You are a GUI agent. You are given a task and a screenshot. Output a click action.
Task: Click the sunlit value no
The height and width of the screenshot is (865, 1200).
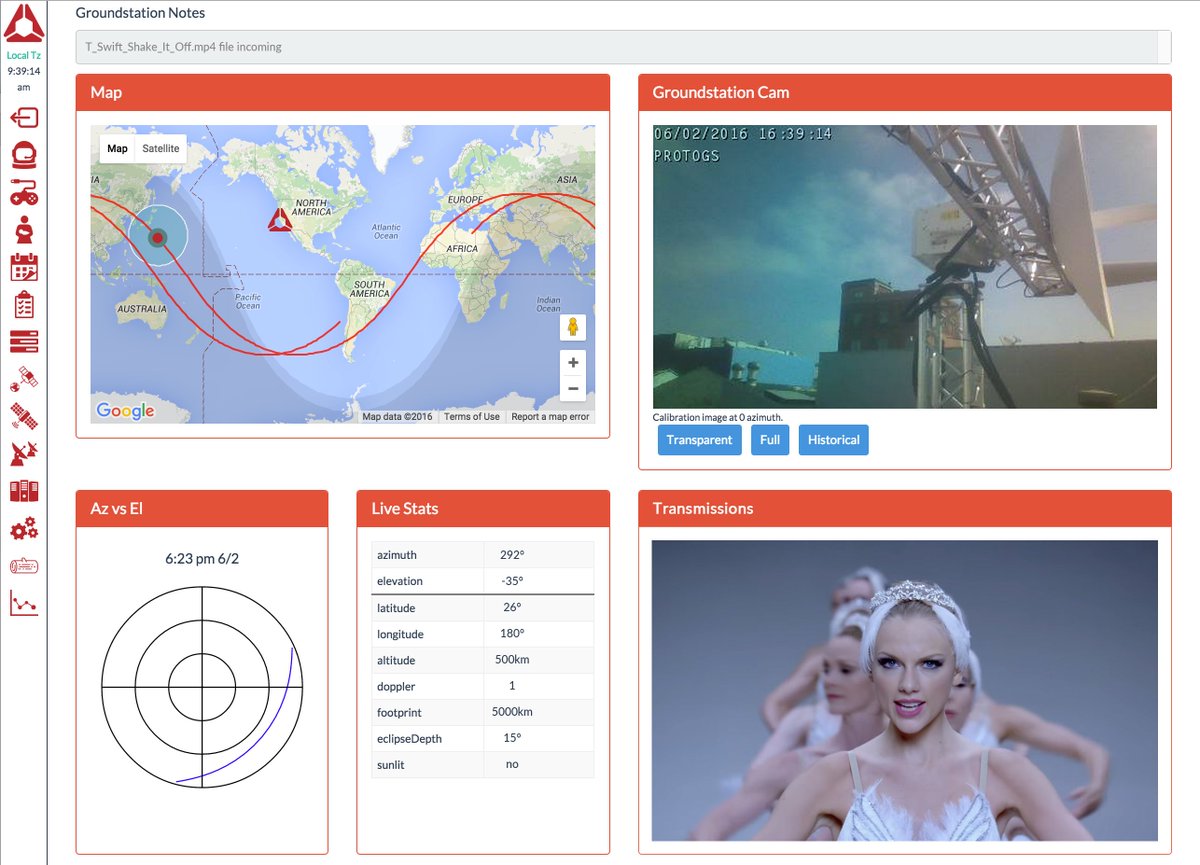coord(512,764)
